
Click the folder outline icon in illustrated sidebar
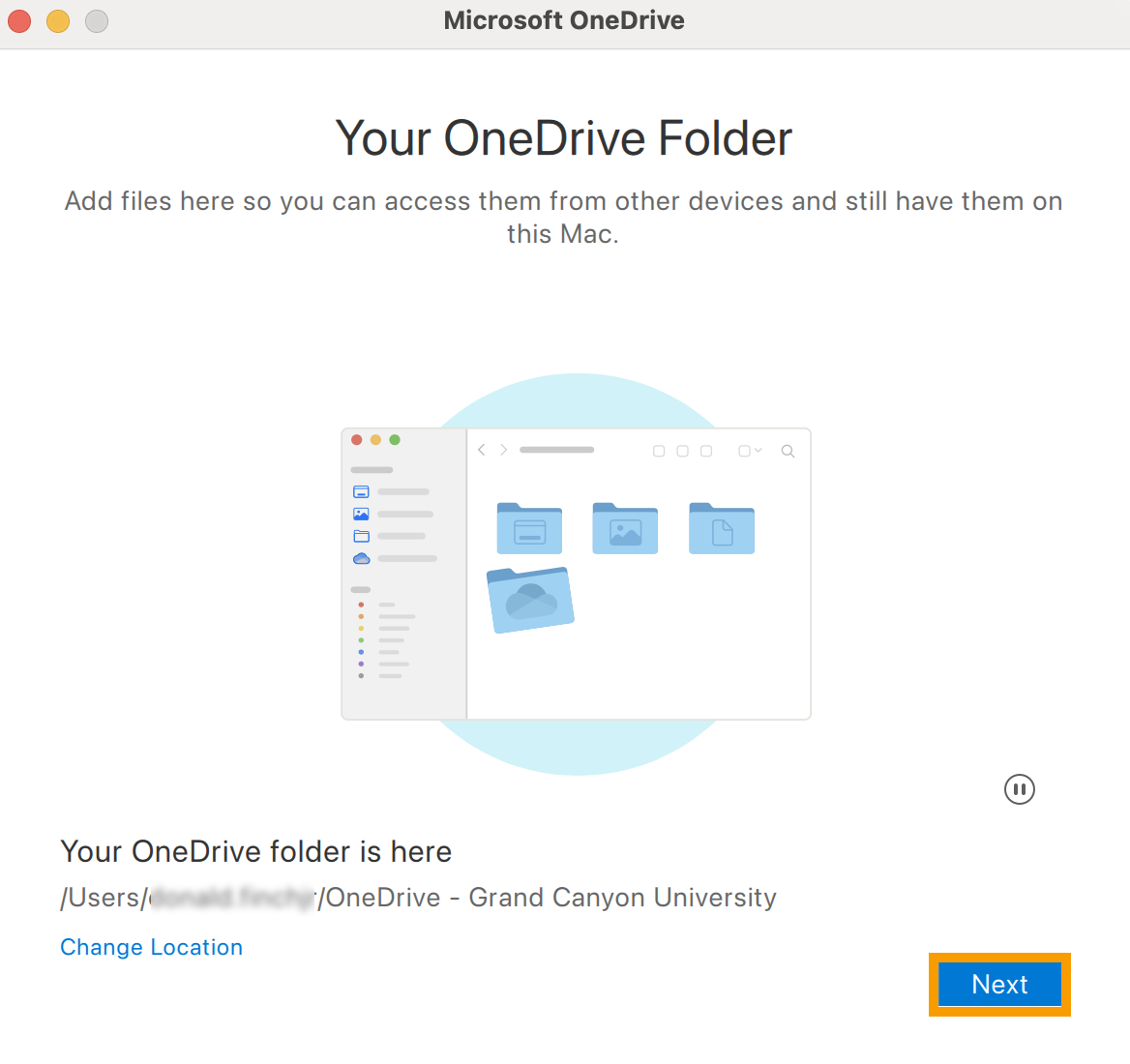[361, 536]
